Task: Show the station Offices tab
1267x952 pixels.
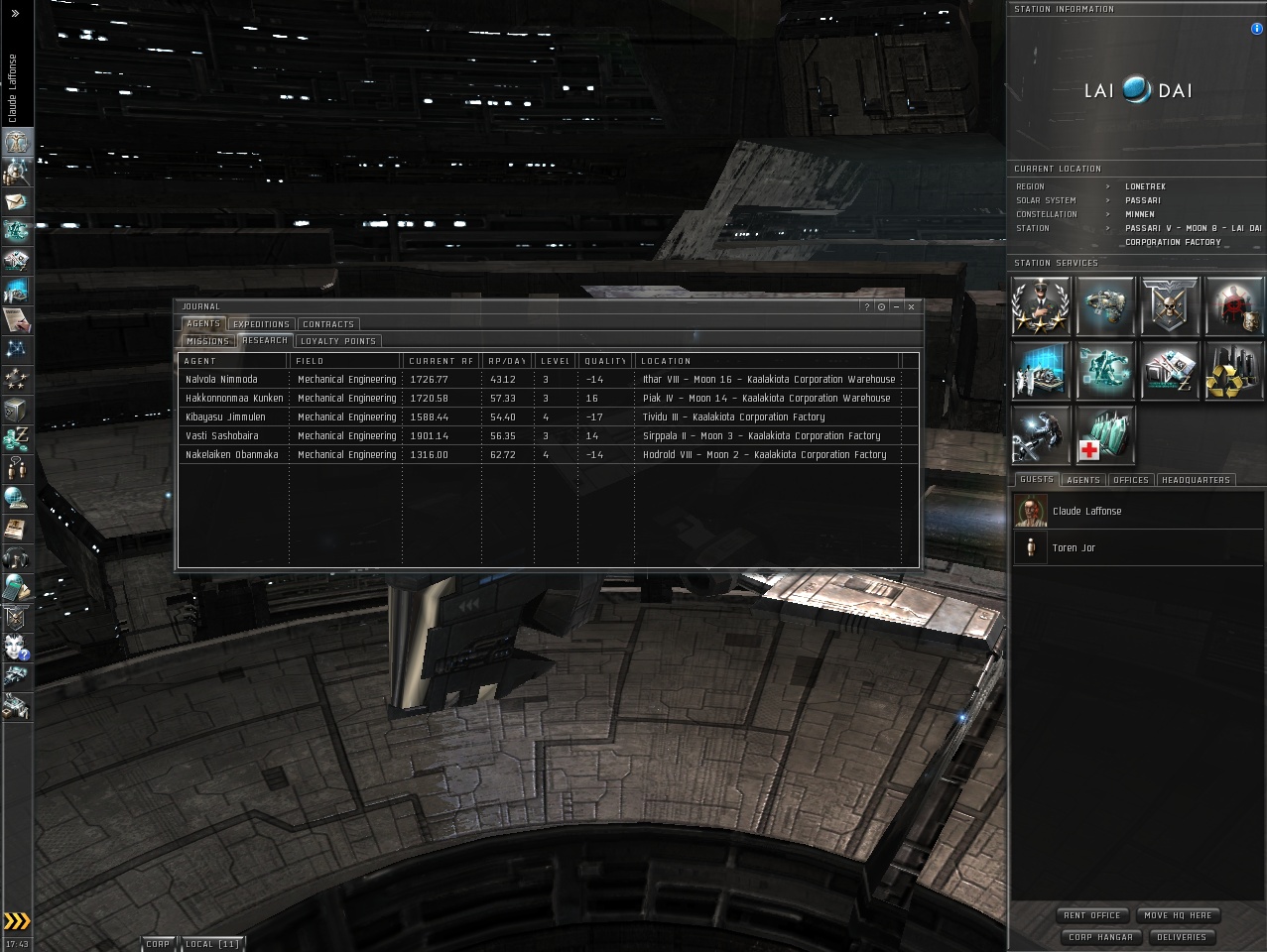Action: pyautogui.click(x=1130, y=480)
